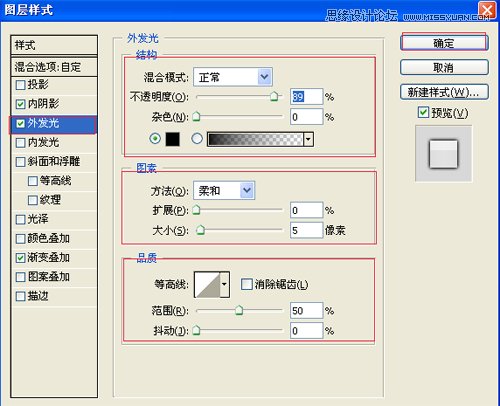The height and width of the screenshot is (406, 500).
Task: Enable the 斜面和浮雕 checkbox
Action: pos(21,162)
